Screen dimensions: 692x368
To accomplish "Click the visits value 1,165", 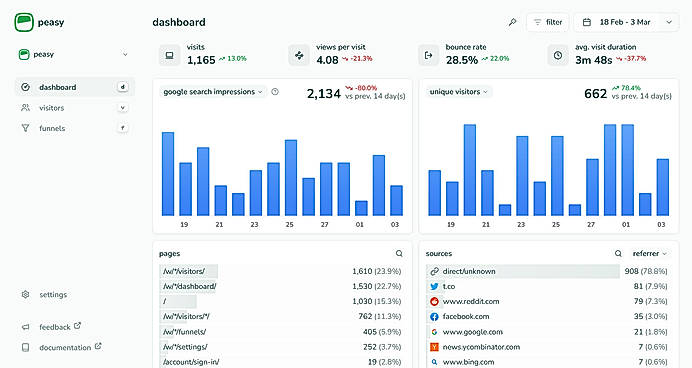I will coord(201,60).
